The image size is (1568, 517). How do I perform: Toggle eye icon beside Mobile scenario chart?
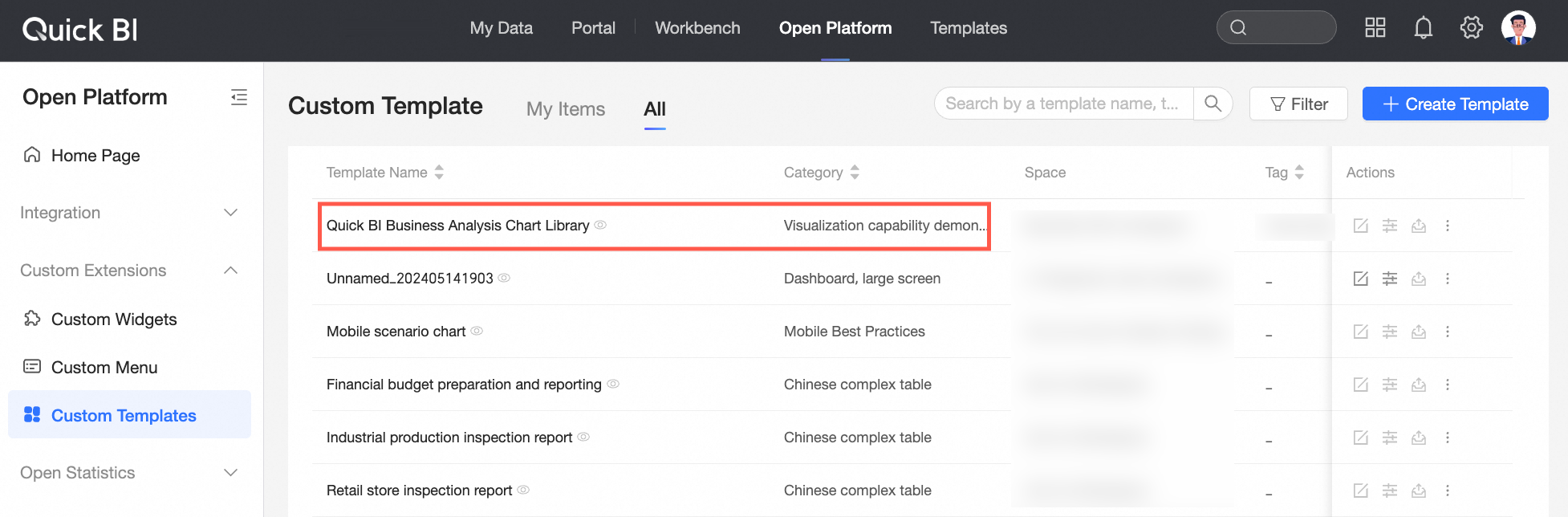pos(477,331)
